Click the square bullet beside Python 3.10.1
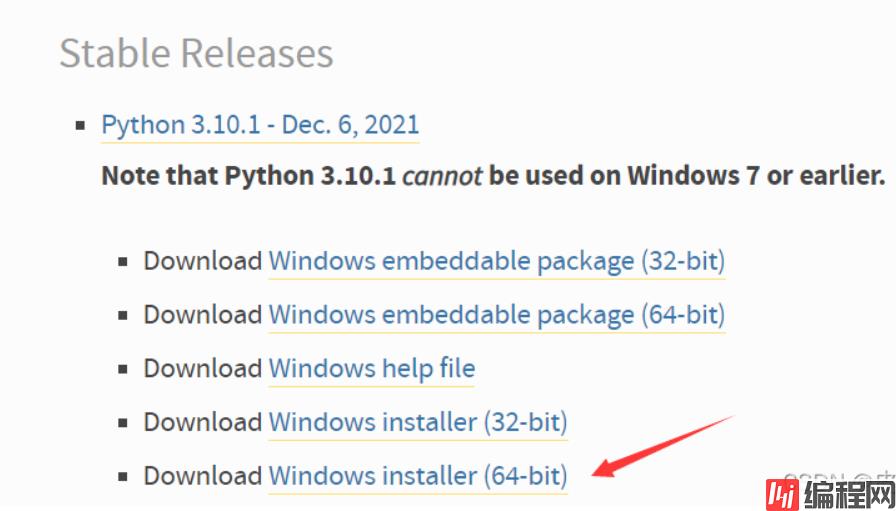896x511 pixels. pyautogui.click(x=80, y=127)
